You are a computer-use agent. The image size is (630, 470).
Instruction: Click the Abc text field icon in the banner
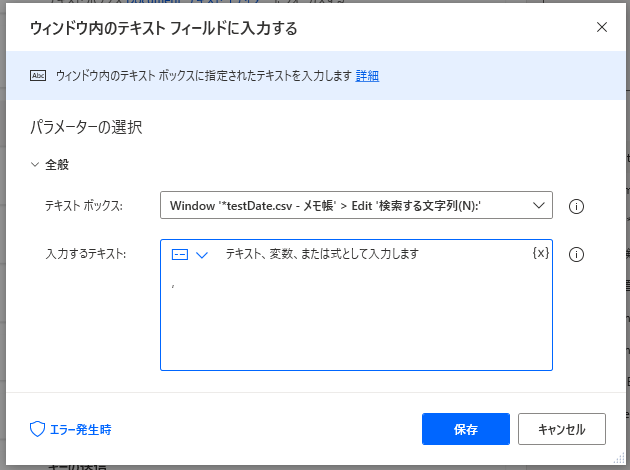coord(39,76)
